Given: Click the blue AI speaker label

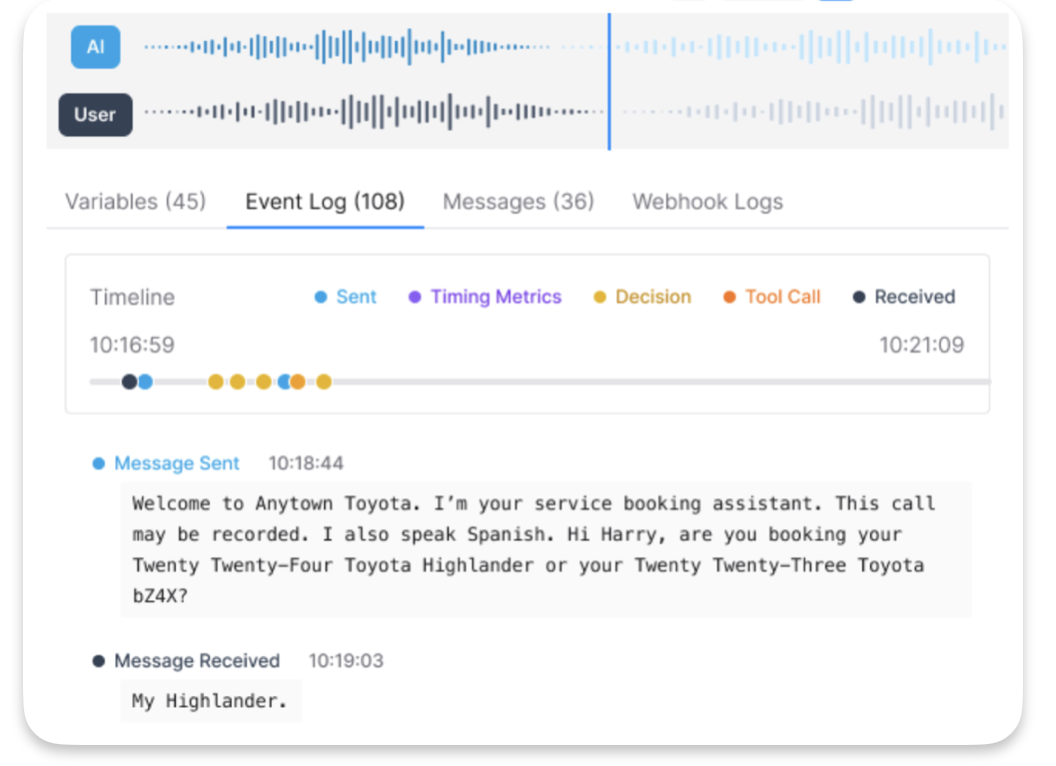Looking at the screenshot, I should (95, 48).
